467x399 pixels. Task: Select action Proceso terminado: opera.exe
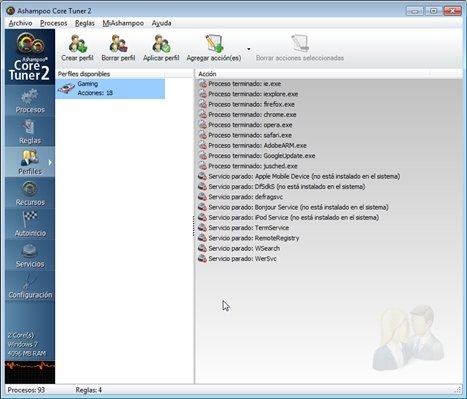[250, 125]
